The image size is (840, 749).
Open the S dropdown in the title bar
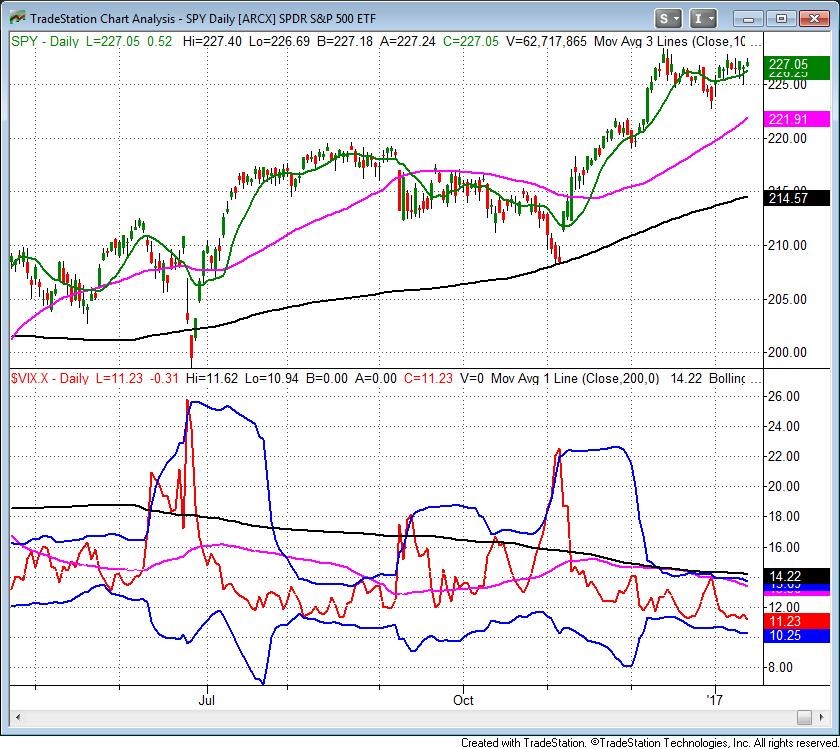(668, 19)
